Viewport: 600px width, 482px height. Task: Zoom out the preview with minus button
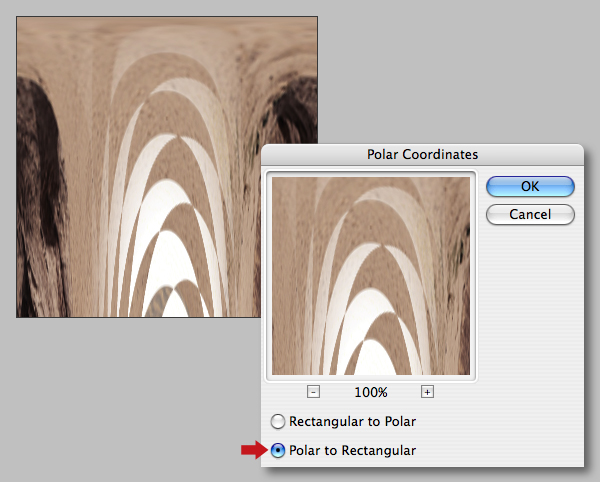[x=313, y=392]
